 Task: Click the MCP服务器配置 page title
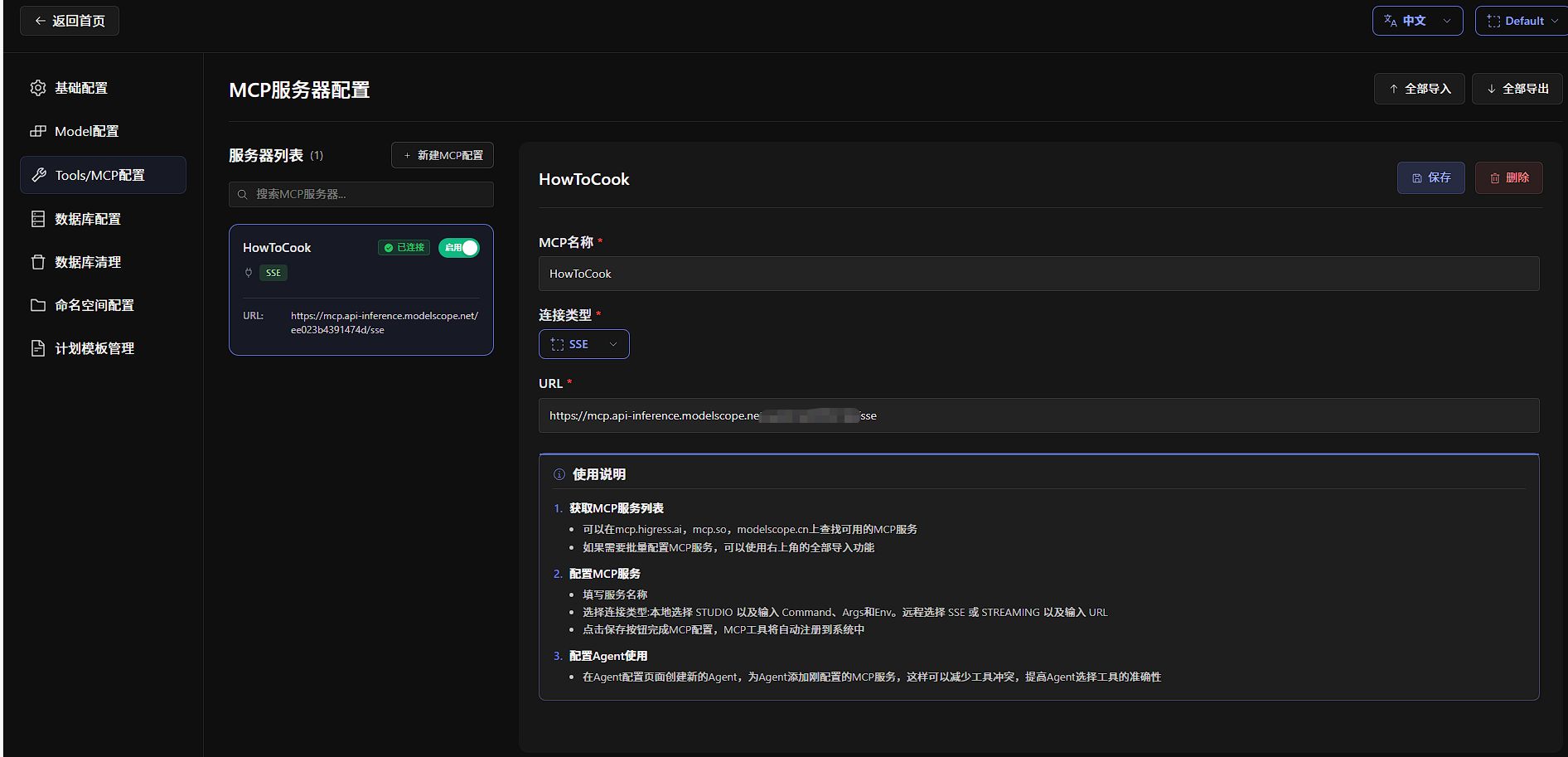point(299,90)
